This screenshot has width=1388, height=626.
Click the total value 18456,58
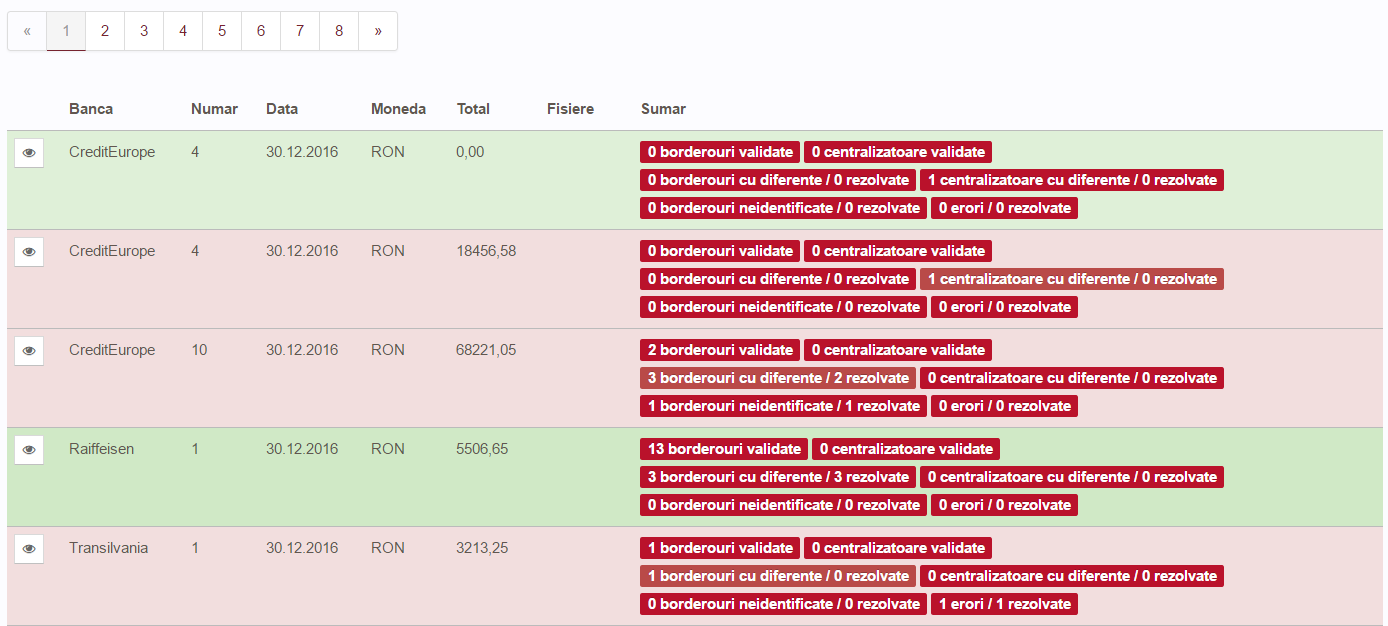(486, 251)
